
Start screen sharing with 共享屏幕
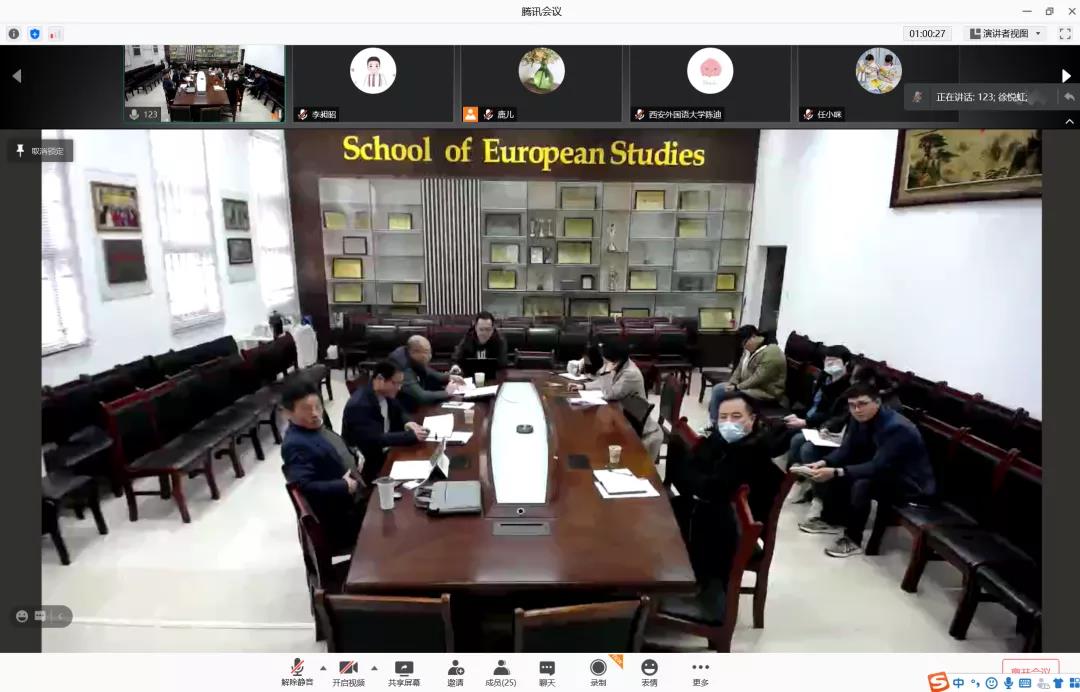404,671
